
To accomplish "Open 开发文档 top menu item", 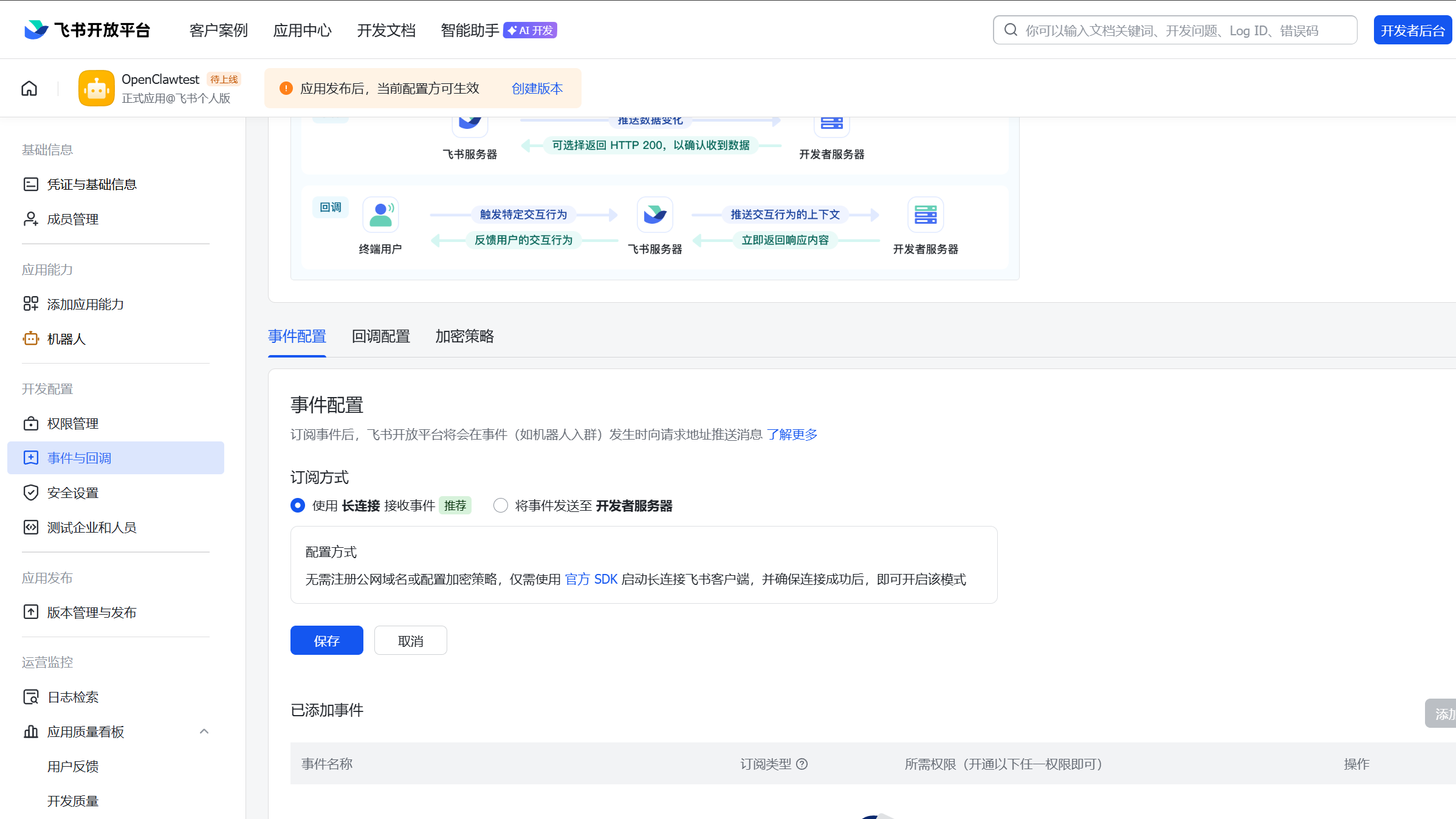I will pos(386,30).
